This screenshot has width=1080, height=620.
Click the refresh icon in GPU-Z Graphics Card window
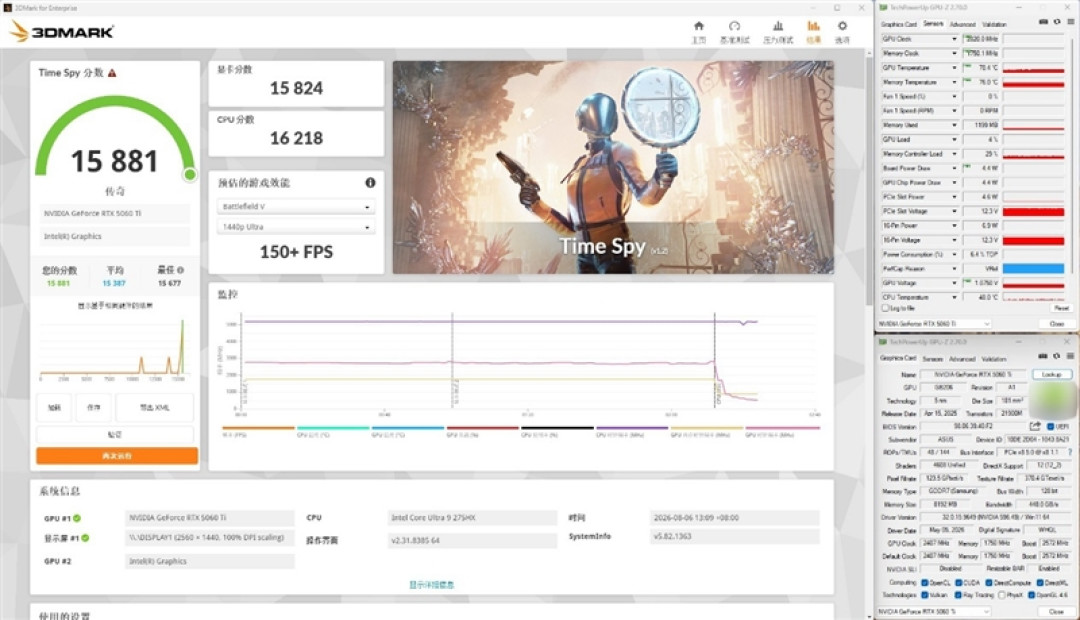1057,357
